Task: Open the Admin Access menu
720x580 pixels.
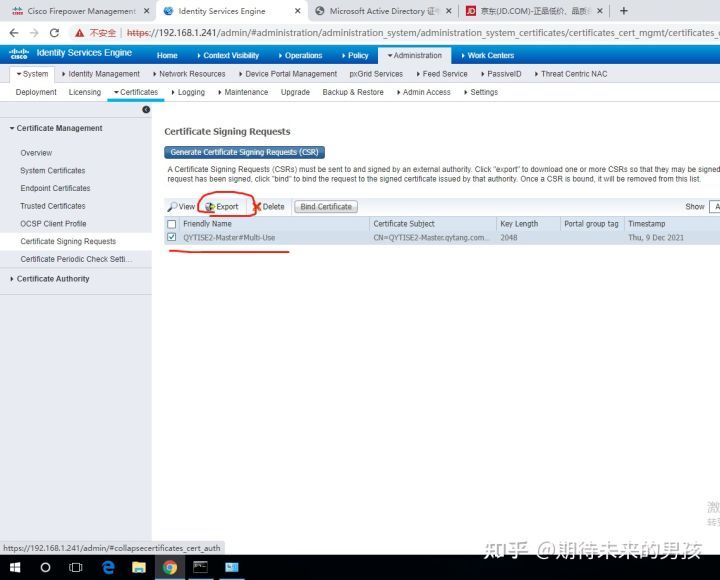Action: point(423,92)
